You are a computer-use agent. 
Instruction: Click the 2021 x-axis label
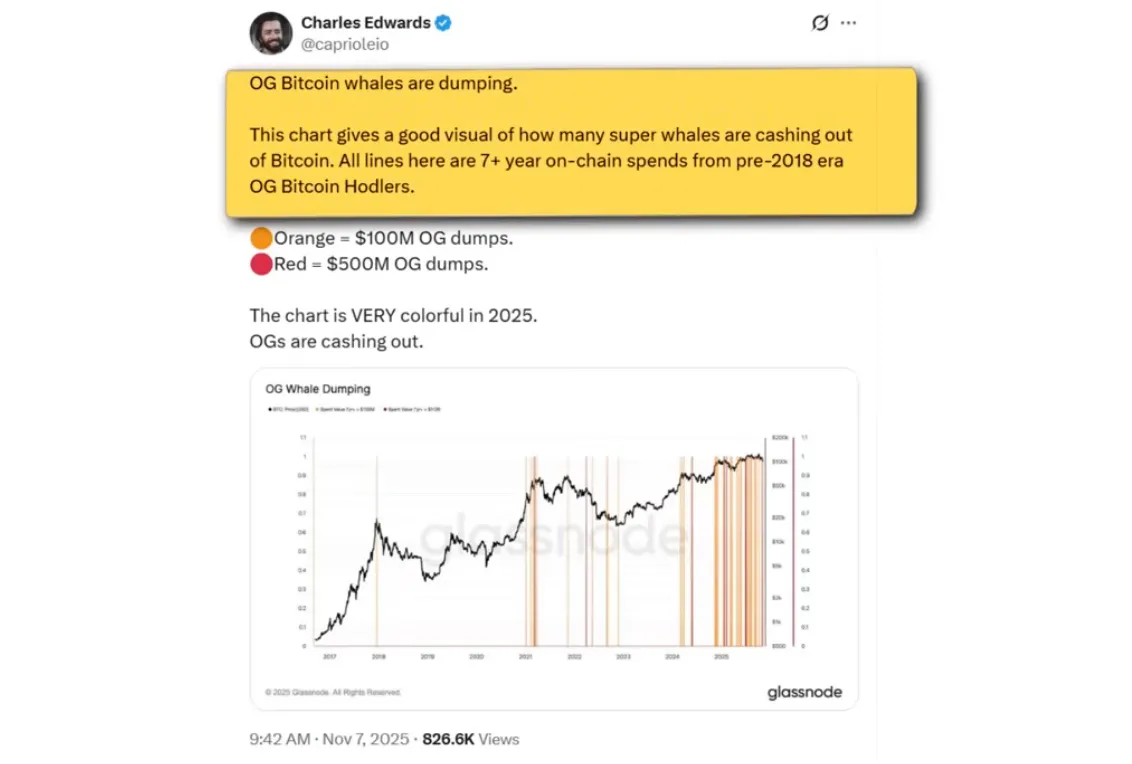coord(525,657)
